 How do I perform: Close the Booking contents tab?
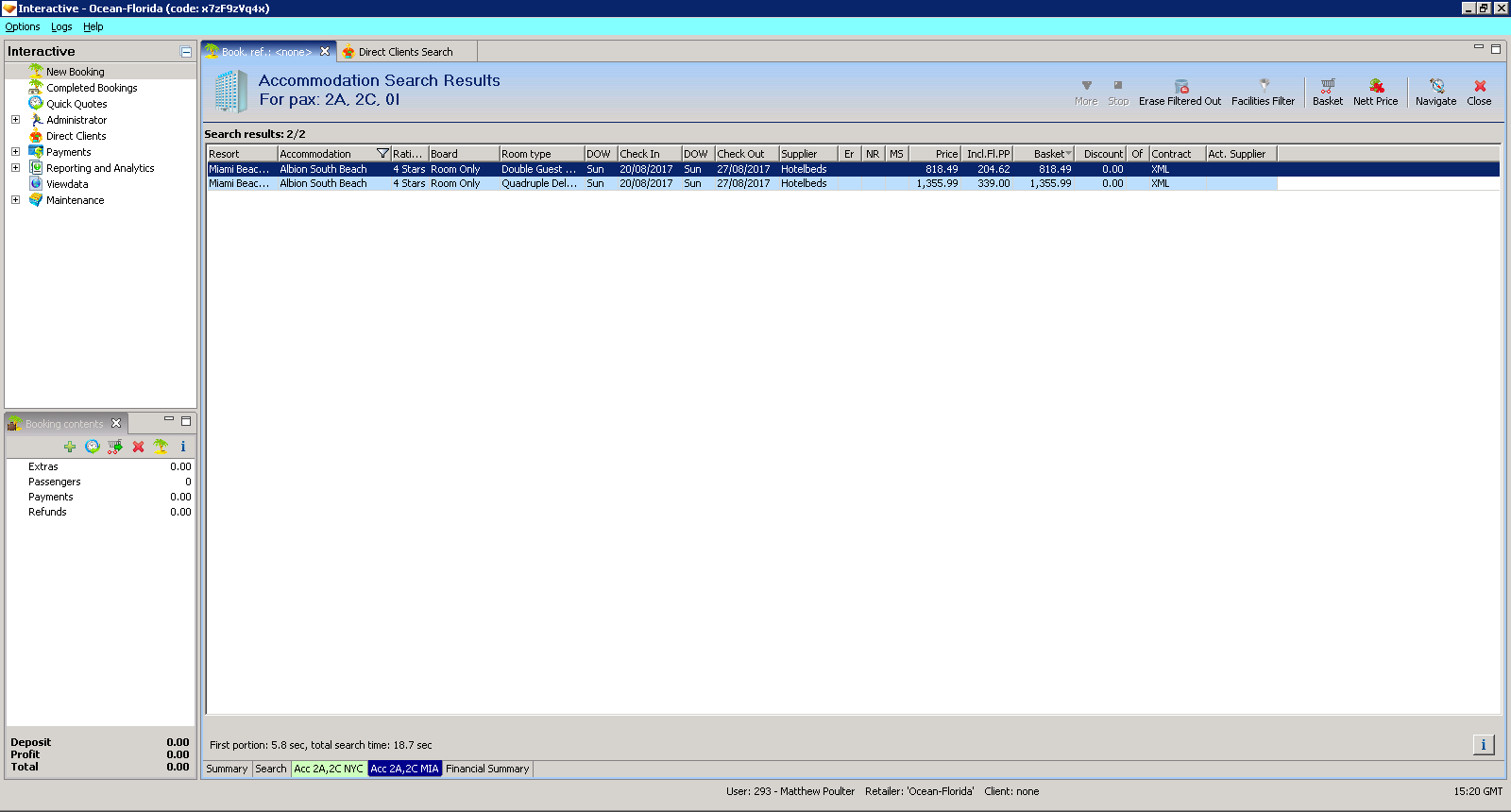point(116,423)
